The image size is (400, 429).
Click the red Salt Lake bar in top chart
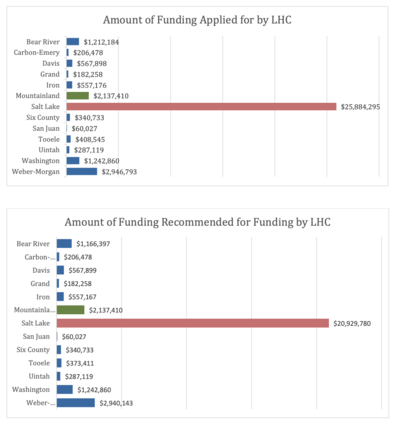[201, 107]
